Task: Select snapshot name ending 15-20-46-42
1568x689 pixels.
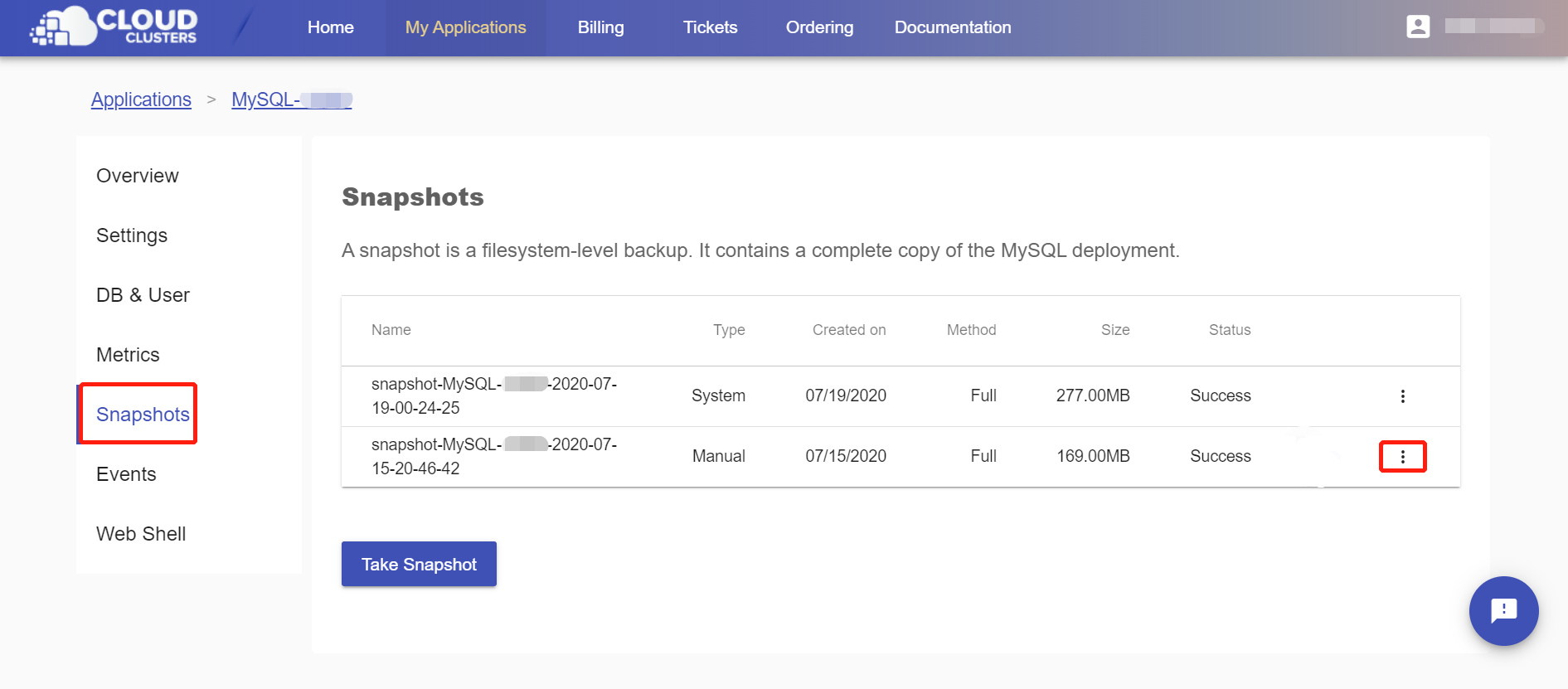Action: [494, 457]
